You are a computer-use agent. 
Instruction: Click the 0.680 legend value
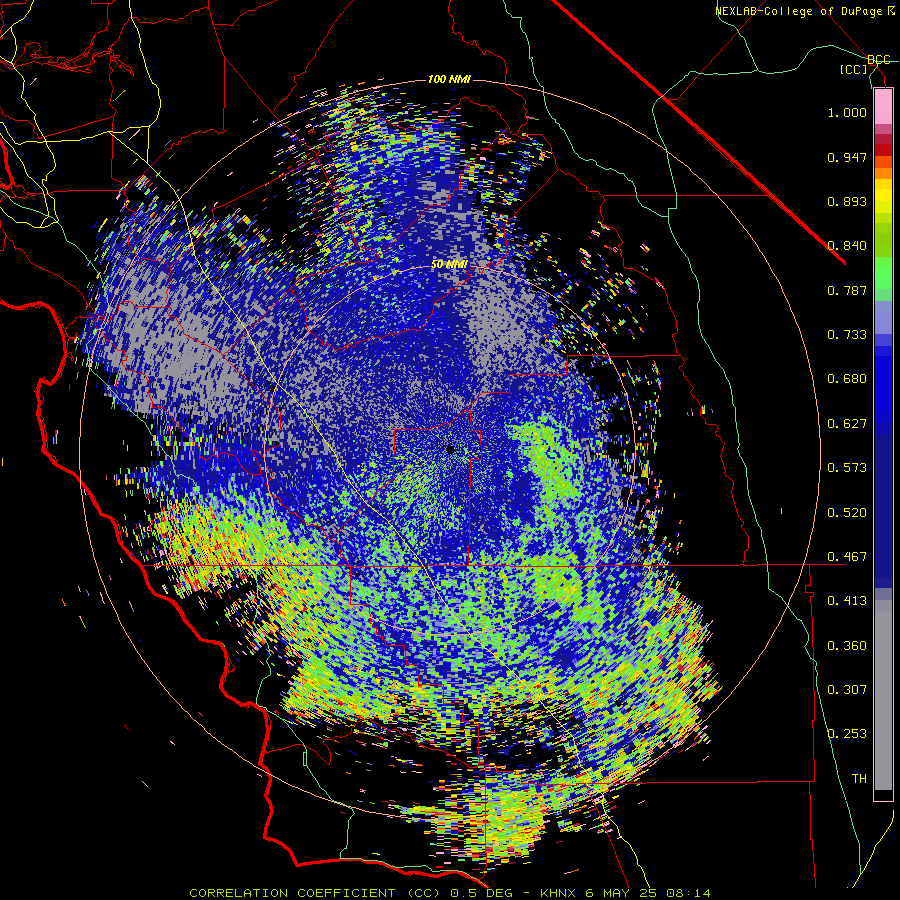[x=847, y=379]
